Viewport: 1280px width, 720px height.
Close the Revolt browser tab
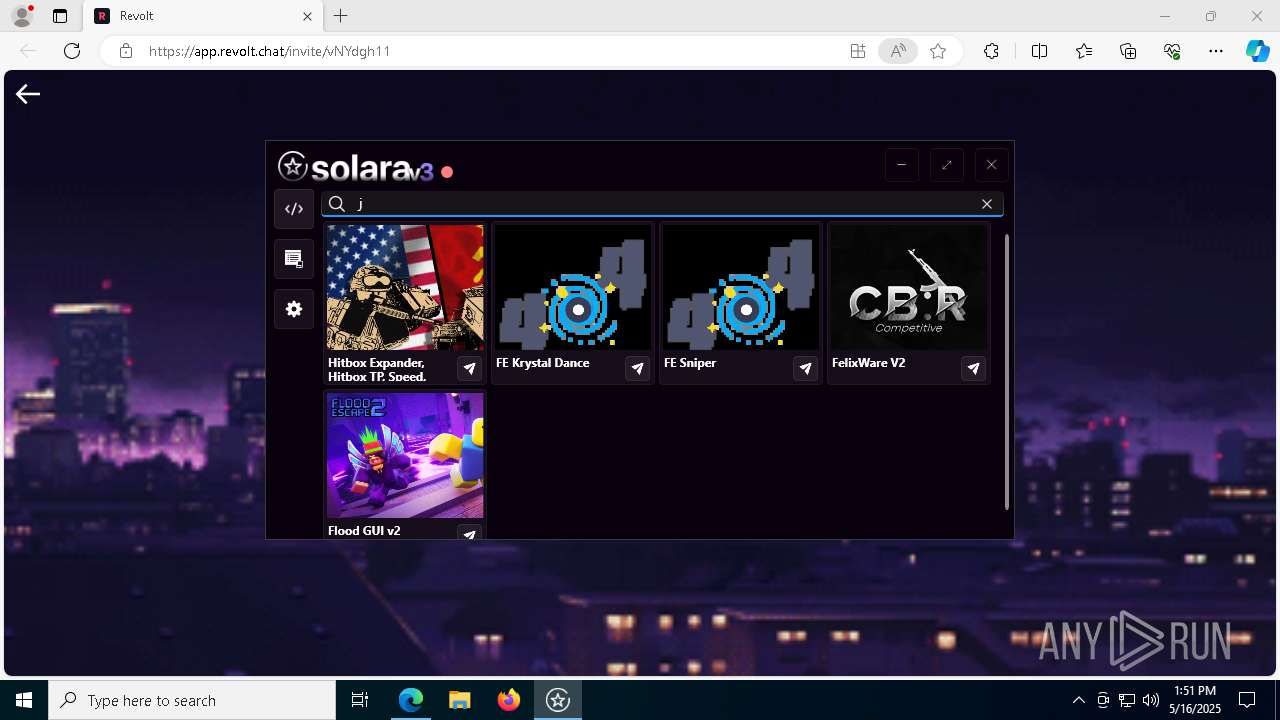[x=308, y=16]
